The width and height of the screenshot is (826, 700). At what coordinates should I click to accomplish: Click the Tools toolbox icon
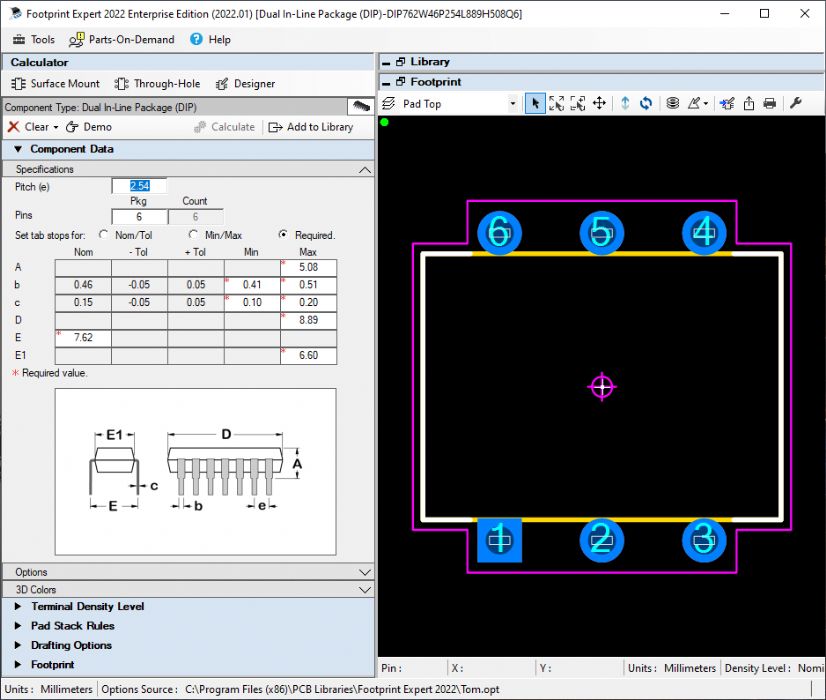[x=19, y=40]
